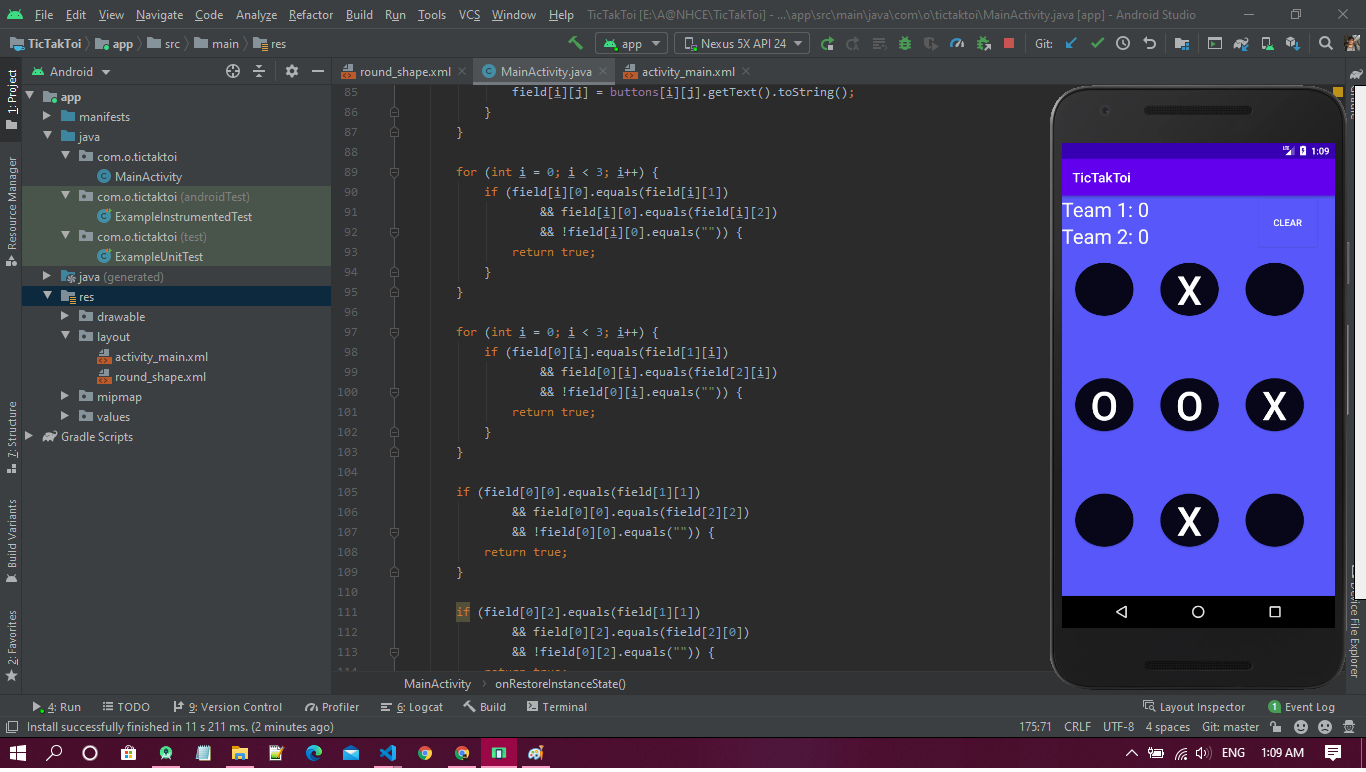
Task: Click Attach Debugger to Android Process icon
Action: (983, 43)
